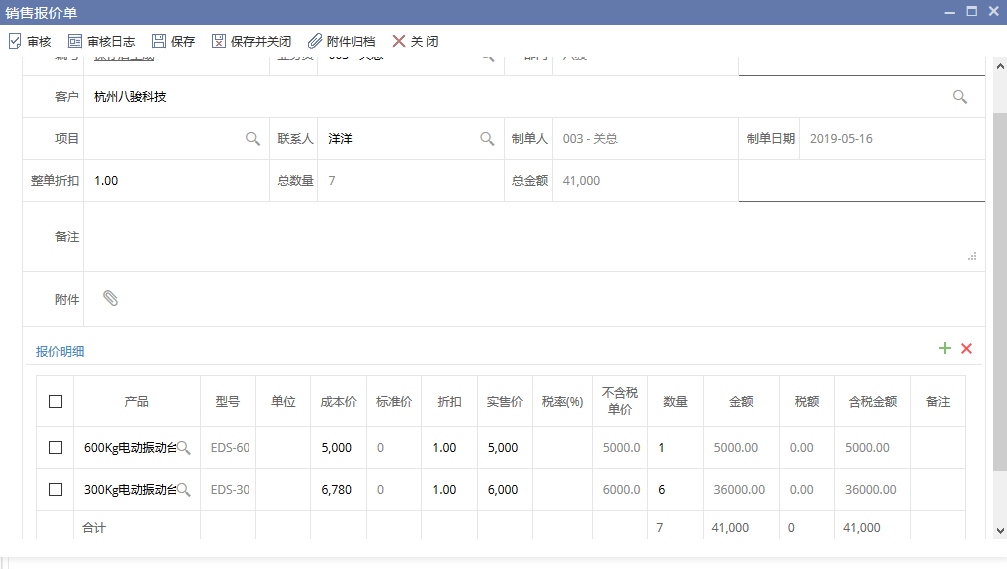The image size is (1007, 569).
Task: Click the red X delete row icon
Action: [x=966, y=348]
